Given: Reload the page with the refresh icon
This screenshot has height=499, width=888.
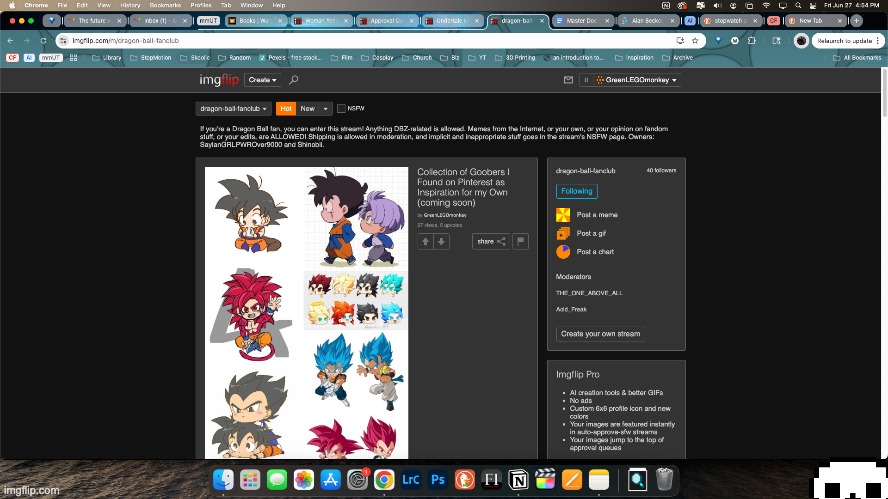Looking at the screenshot, I should [x=43, y=41].
